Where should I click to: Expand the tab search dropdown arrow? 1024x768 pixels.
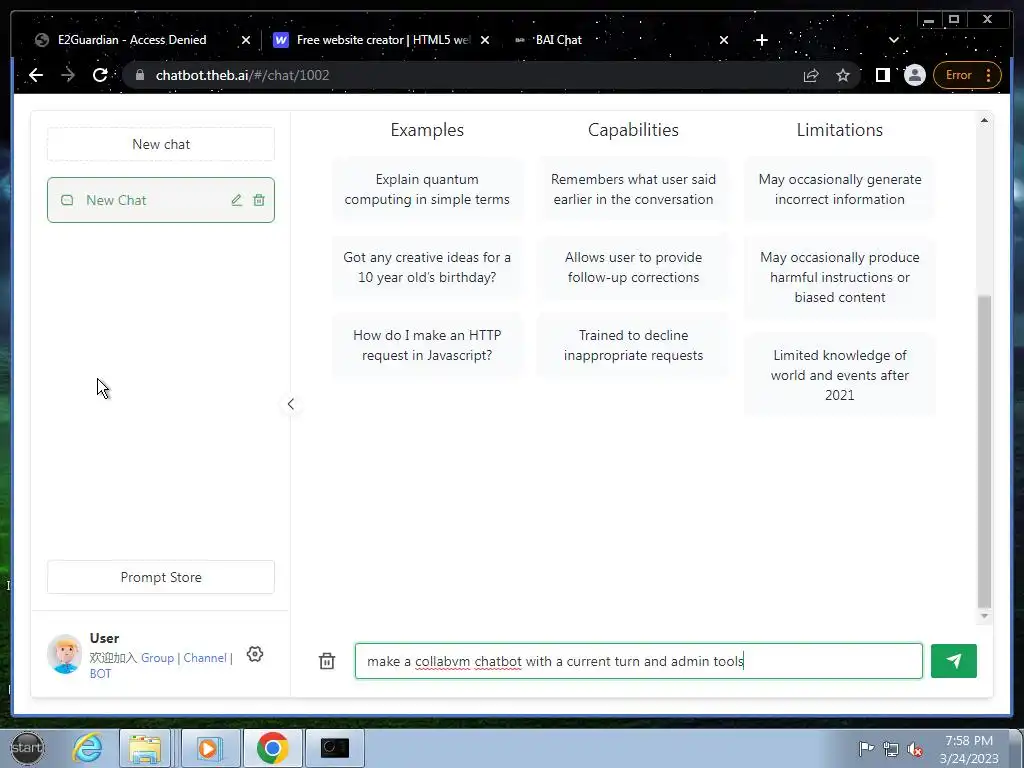[x=893, y=40]
